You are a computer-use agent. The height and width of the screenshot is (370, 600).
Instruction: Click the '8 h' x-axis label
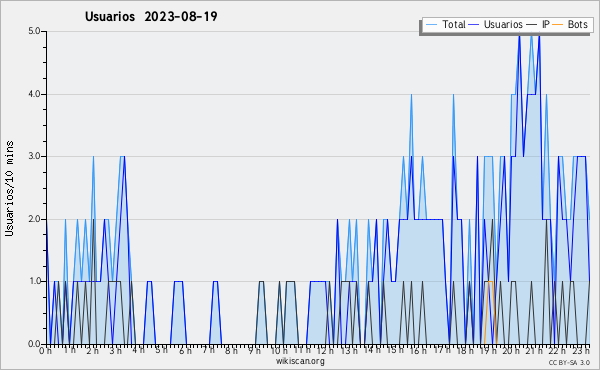coord(231,351)
